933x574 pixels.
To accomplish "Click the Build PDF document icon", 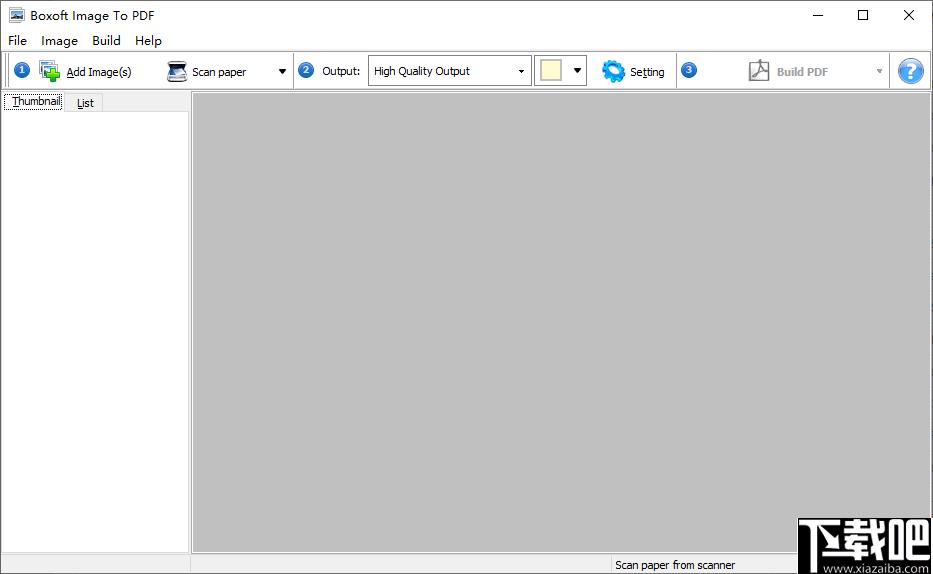I will 759,71.
